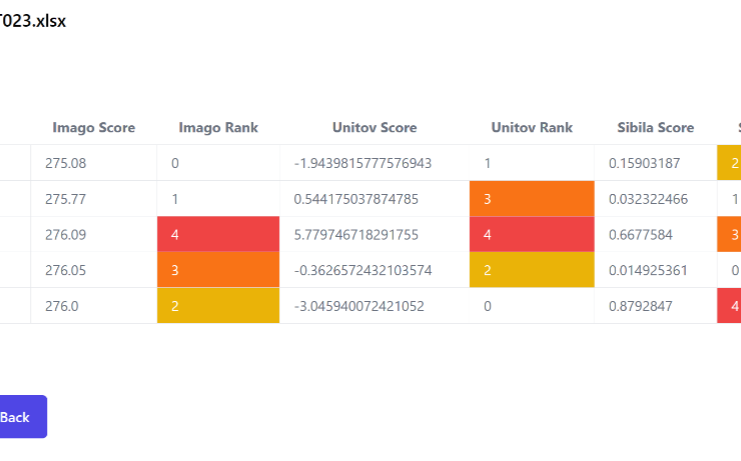Select the red Unitov Rank 4 cell
741x461 pixels.
[x=532, y=234]
